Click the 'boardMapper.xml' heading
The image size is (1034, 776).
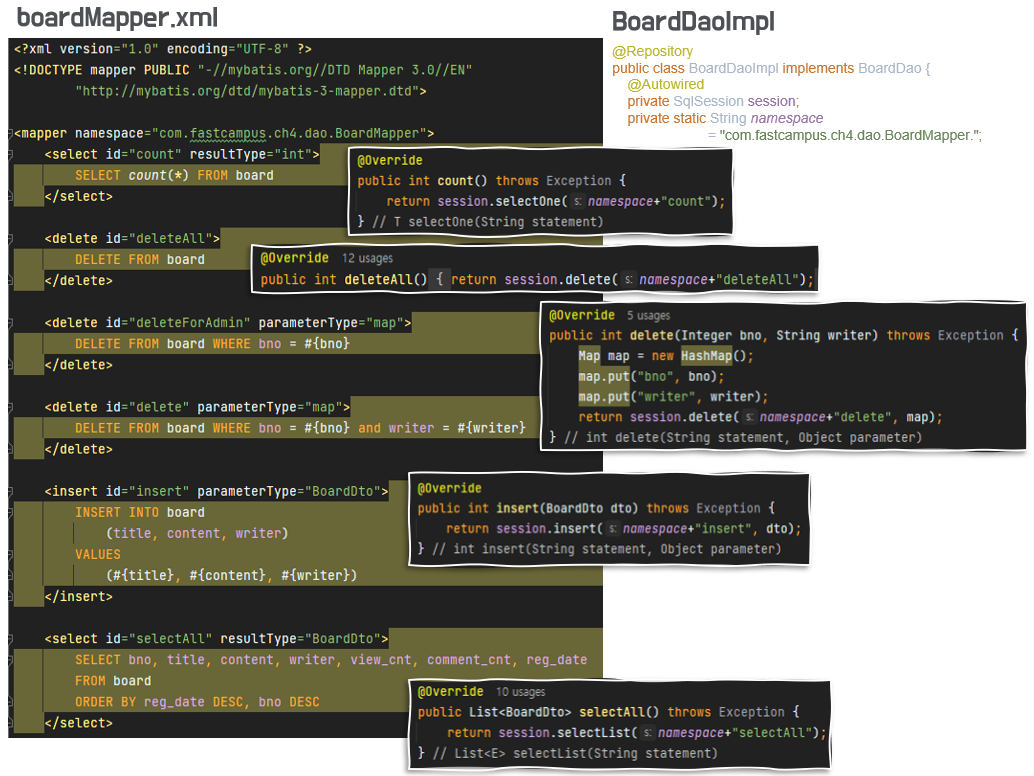(x=117, y=18)
